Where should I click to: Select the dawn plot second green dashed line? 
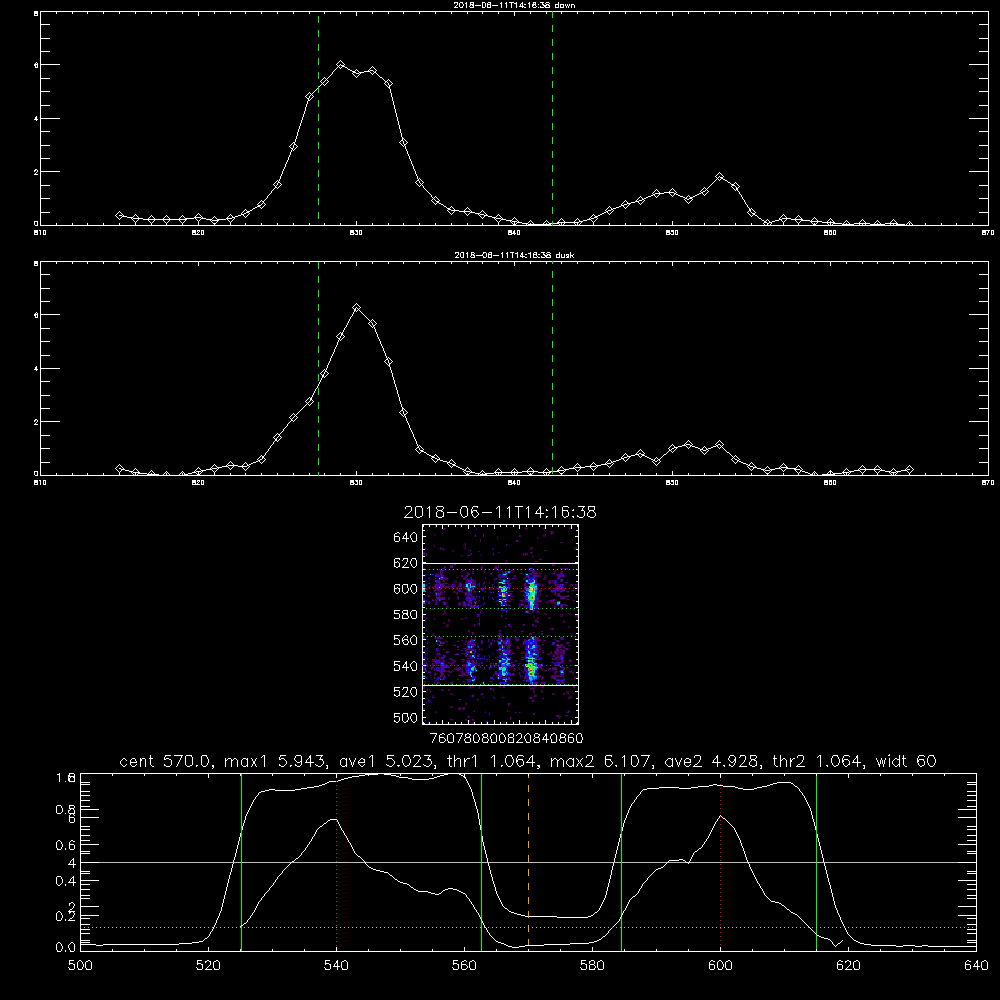click(x=552, y=118)
